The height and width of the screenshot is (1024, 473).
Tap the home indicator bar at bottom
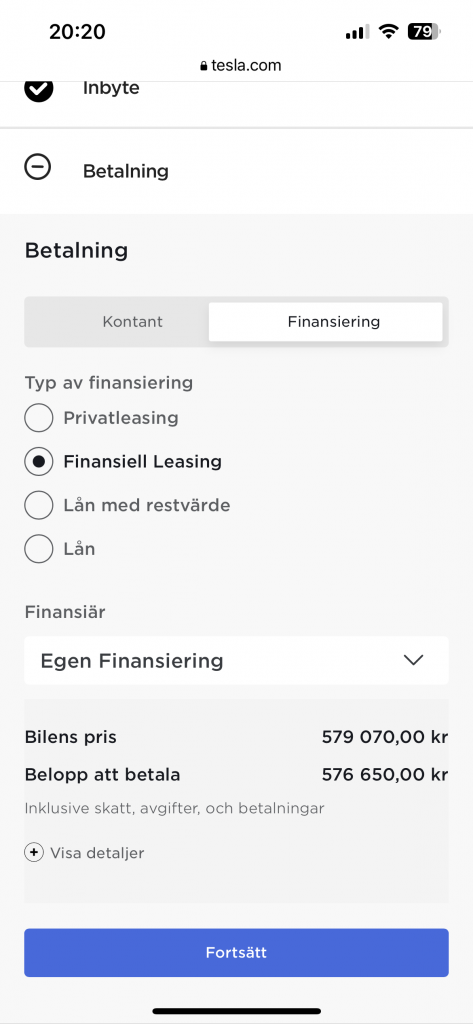point(236,1011)
